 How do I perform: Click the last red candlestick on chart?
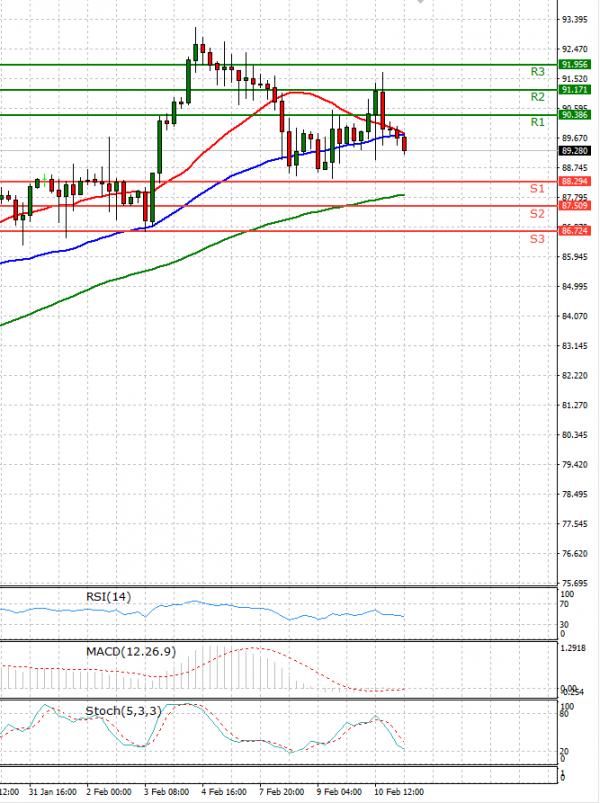(405, 144)
